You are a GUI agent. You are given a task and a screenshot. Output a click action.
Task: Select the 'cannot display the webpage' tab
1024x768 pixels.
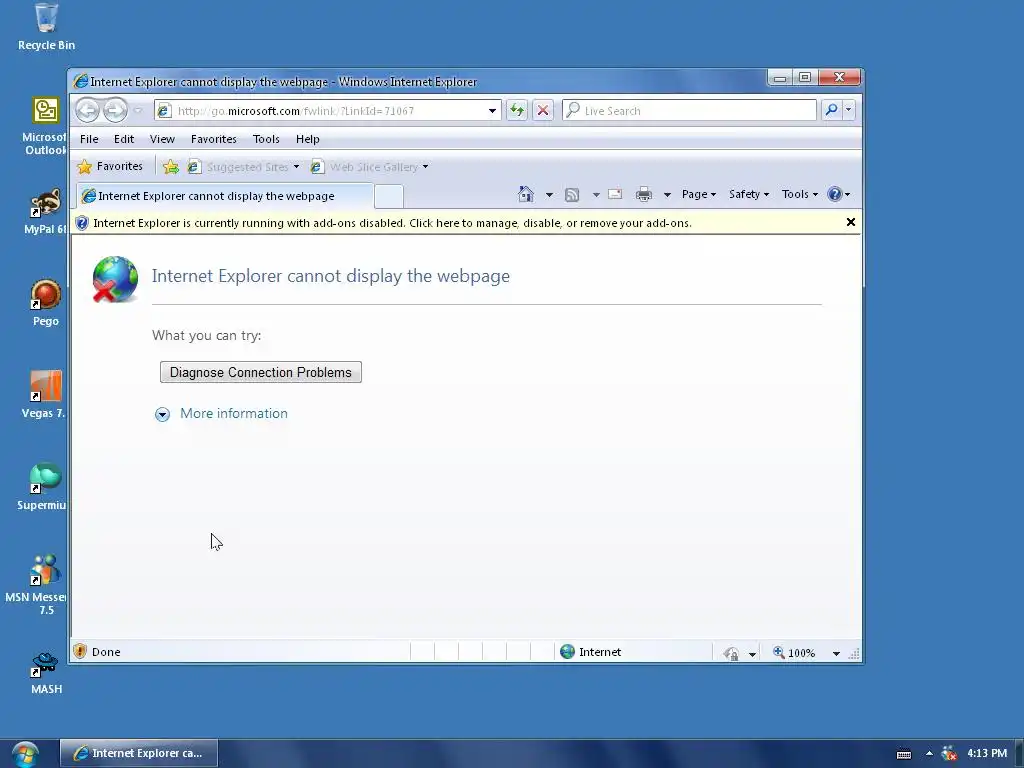coord(225,196)
